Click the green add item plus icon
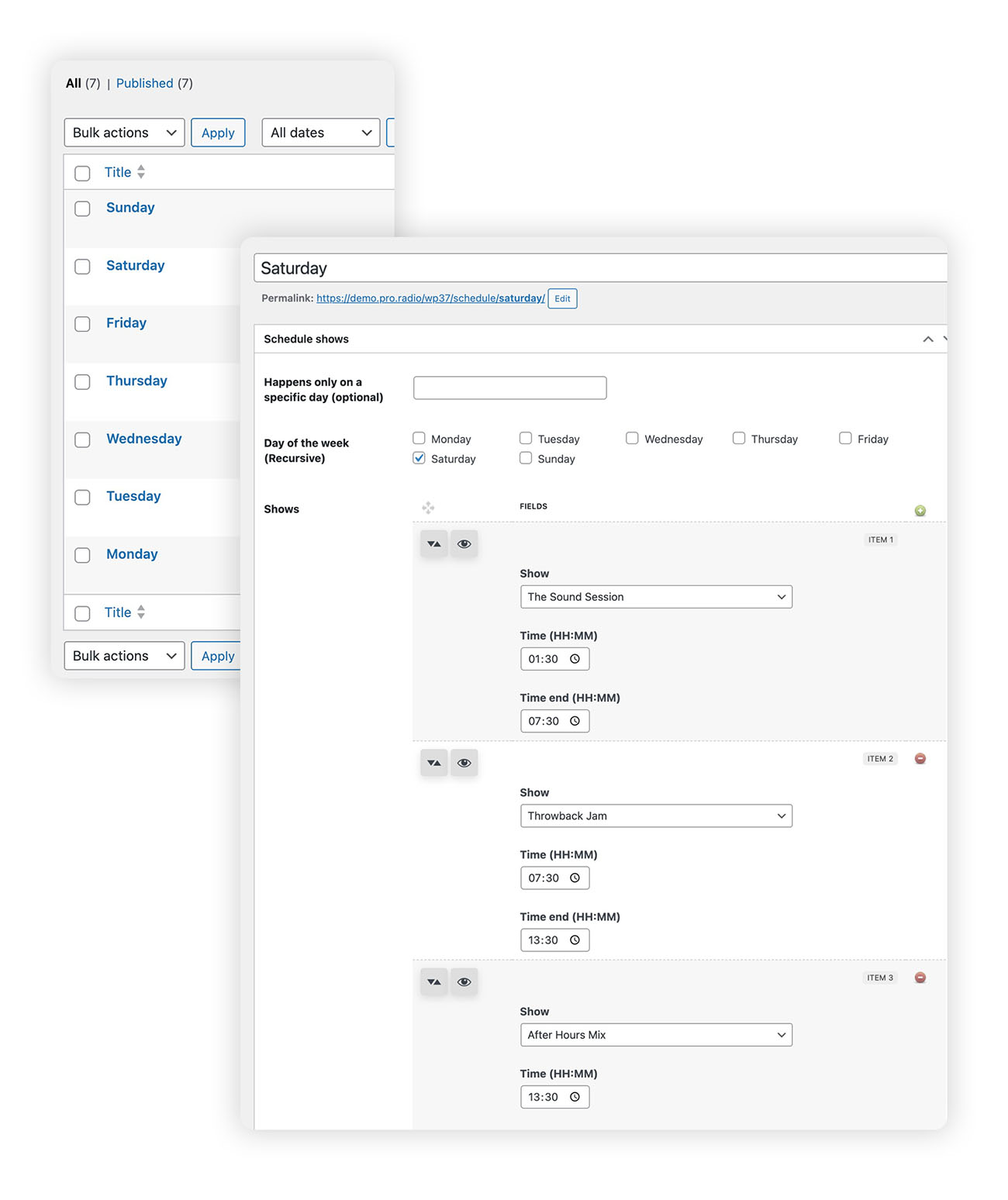Viewport: 1008px width, 1200px height. point(920,510)
